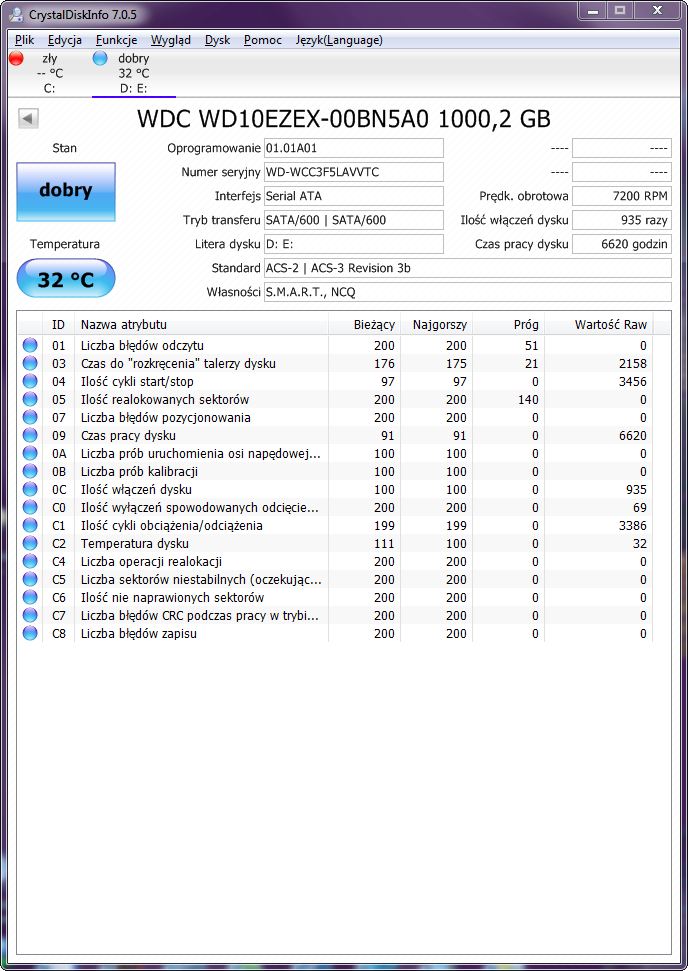Click the 'Próg' column header
The image size is (688, 971).
(x=508, y=324)
